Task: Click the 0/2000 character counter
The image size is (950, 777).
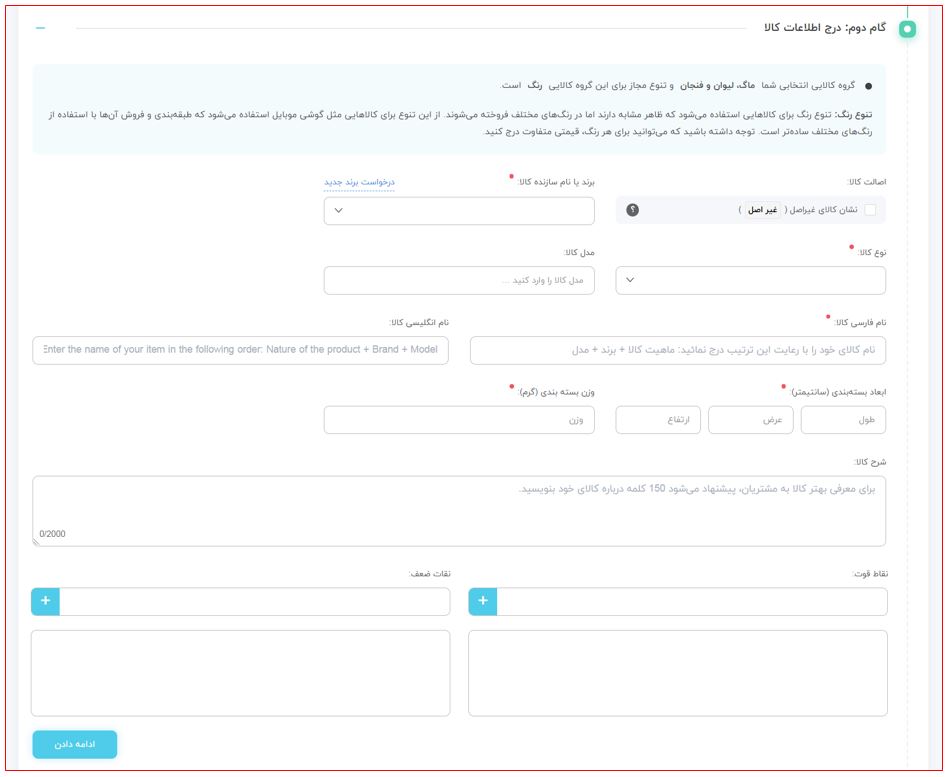Action: coord(52,534)
